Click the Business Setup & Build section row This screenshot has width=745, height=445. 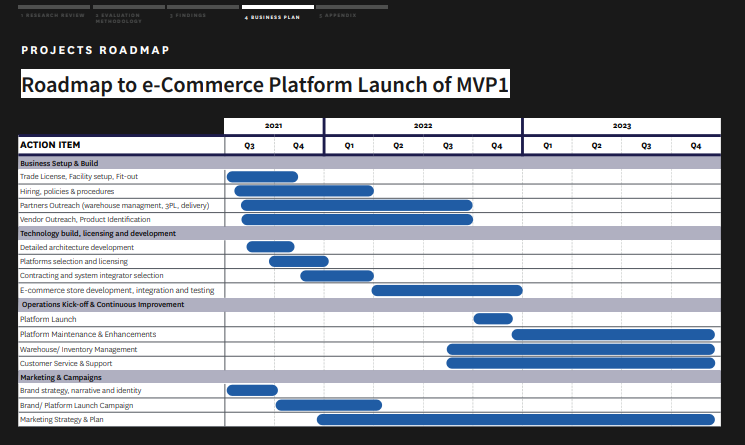click(369, 163)
